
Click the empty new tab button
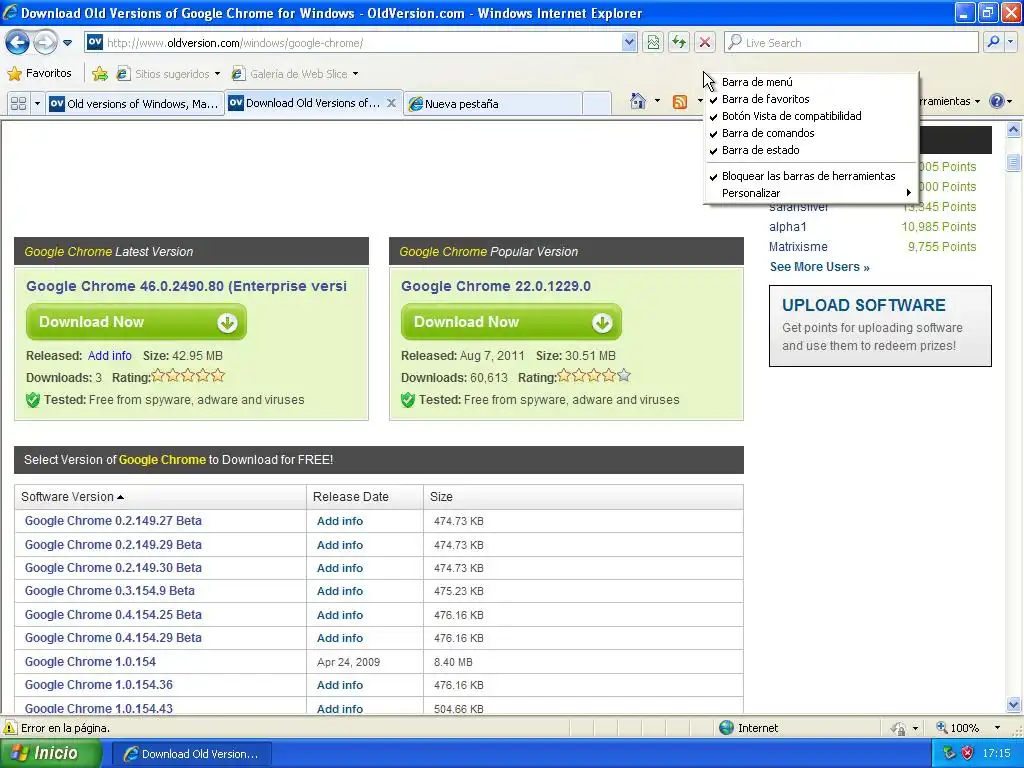[x=596, y=104]
